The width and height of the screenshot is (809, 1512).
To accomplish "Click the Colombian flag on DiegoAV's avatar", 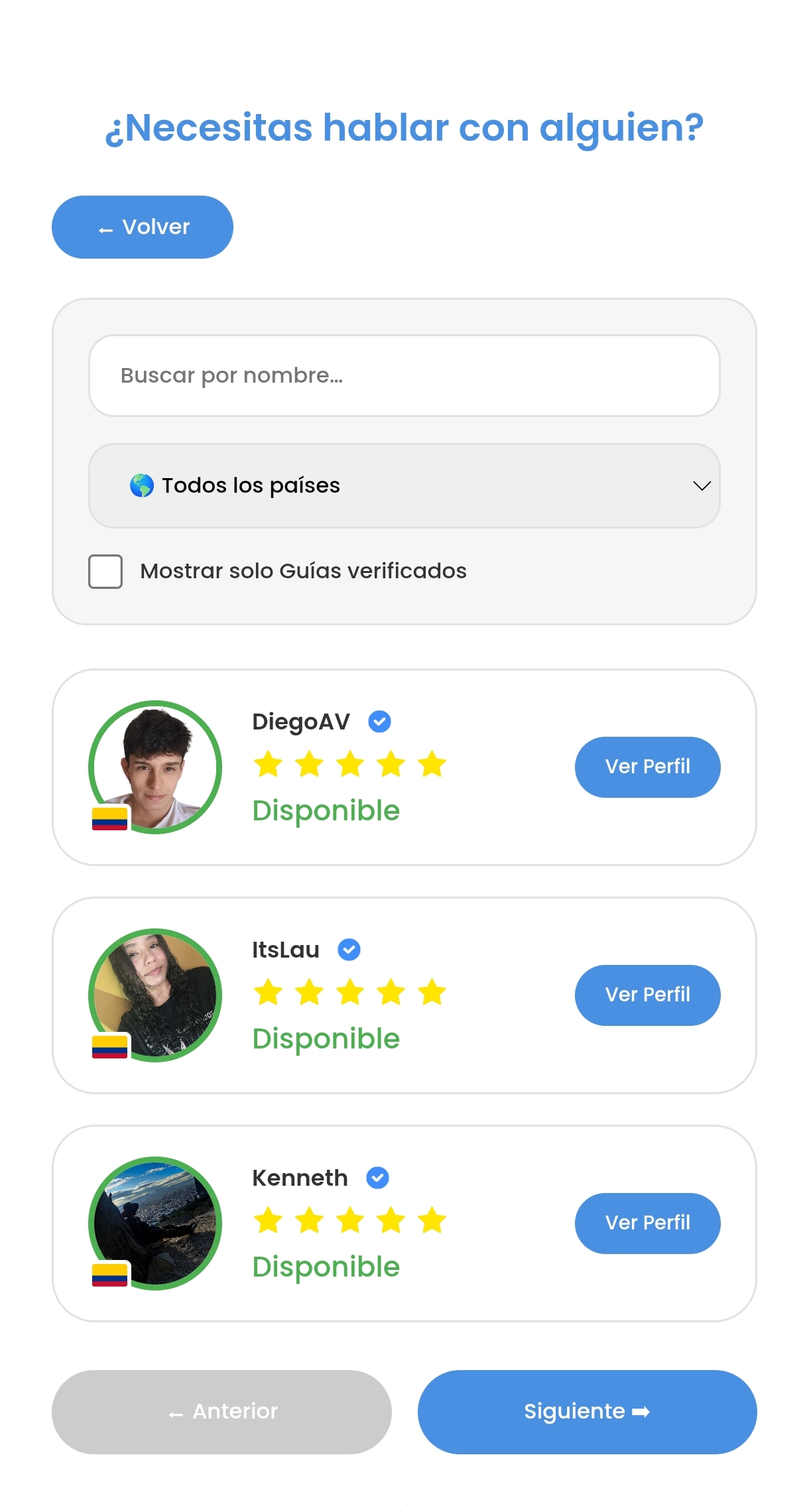I will pyautogui.click(x=109, y=819).
